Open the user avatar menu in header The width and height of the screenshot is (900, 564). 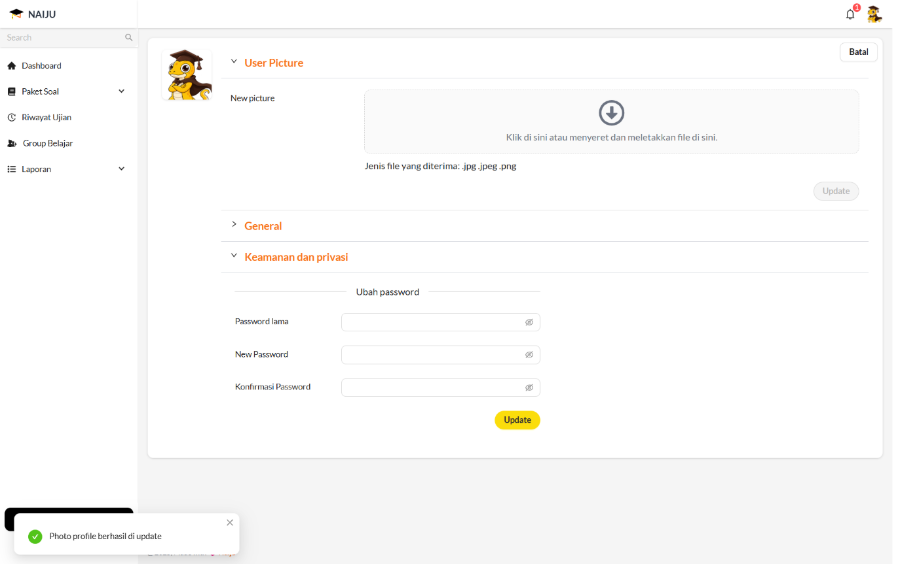874,14
